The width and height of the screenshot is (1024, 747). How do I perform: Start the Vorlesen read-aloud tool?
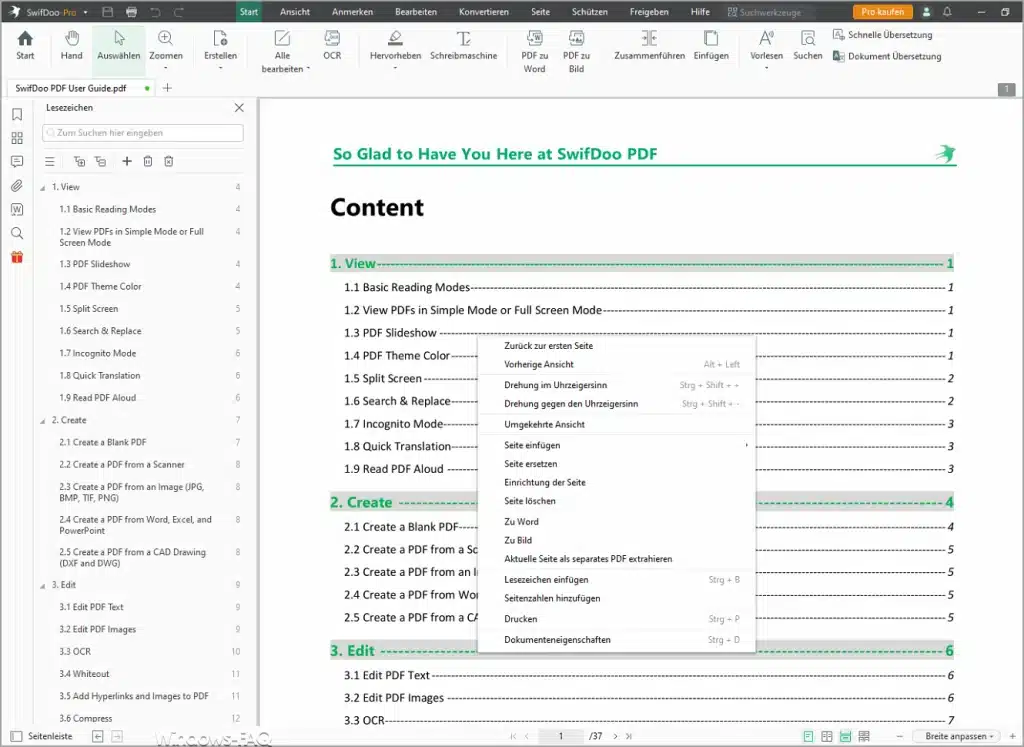click(766, 49)
